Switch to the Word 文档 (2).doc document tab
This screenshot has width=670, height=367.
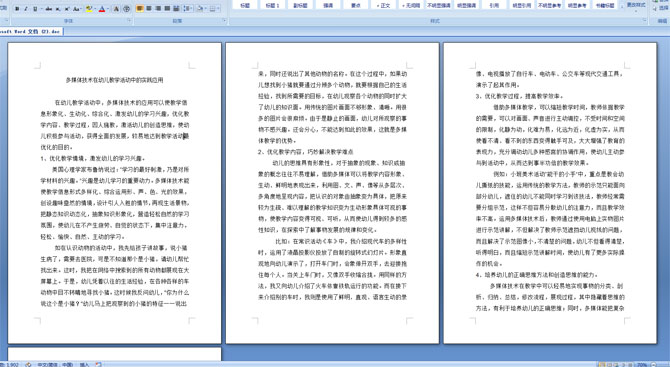coord(31,32)
